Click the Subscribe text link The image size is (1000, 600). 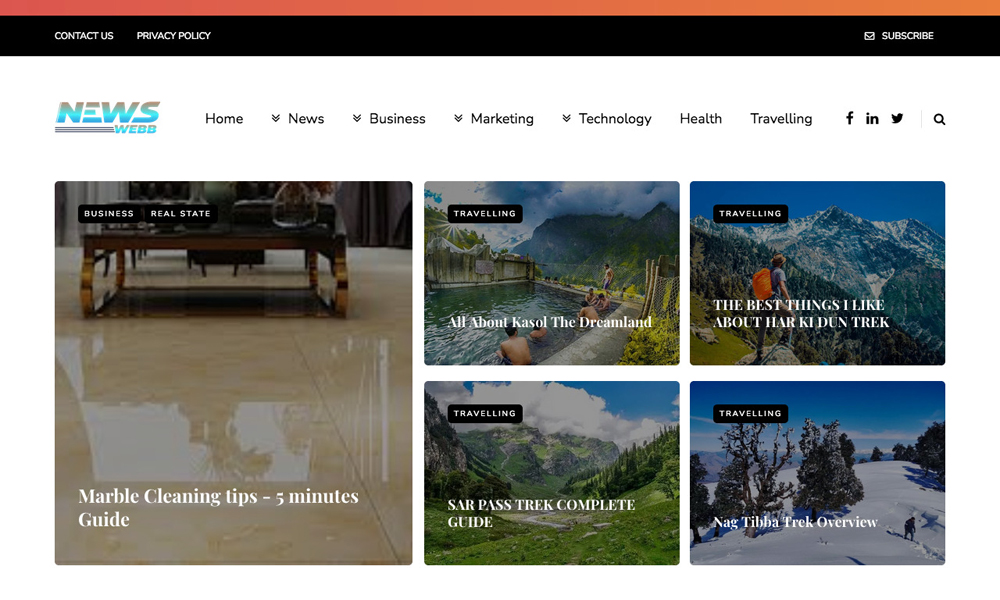pos(907,36)
